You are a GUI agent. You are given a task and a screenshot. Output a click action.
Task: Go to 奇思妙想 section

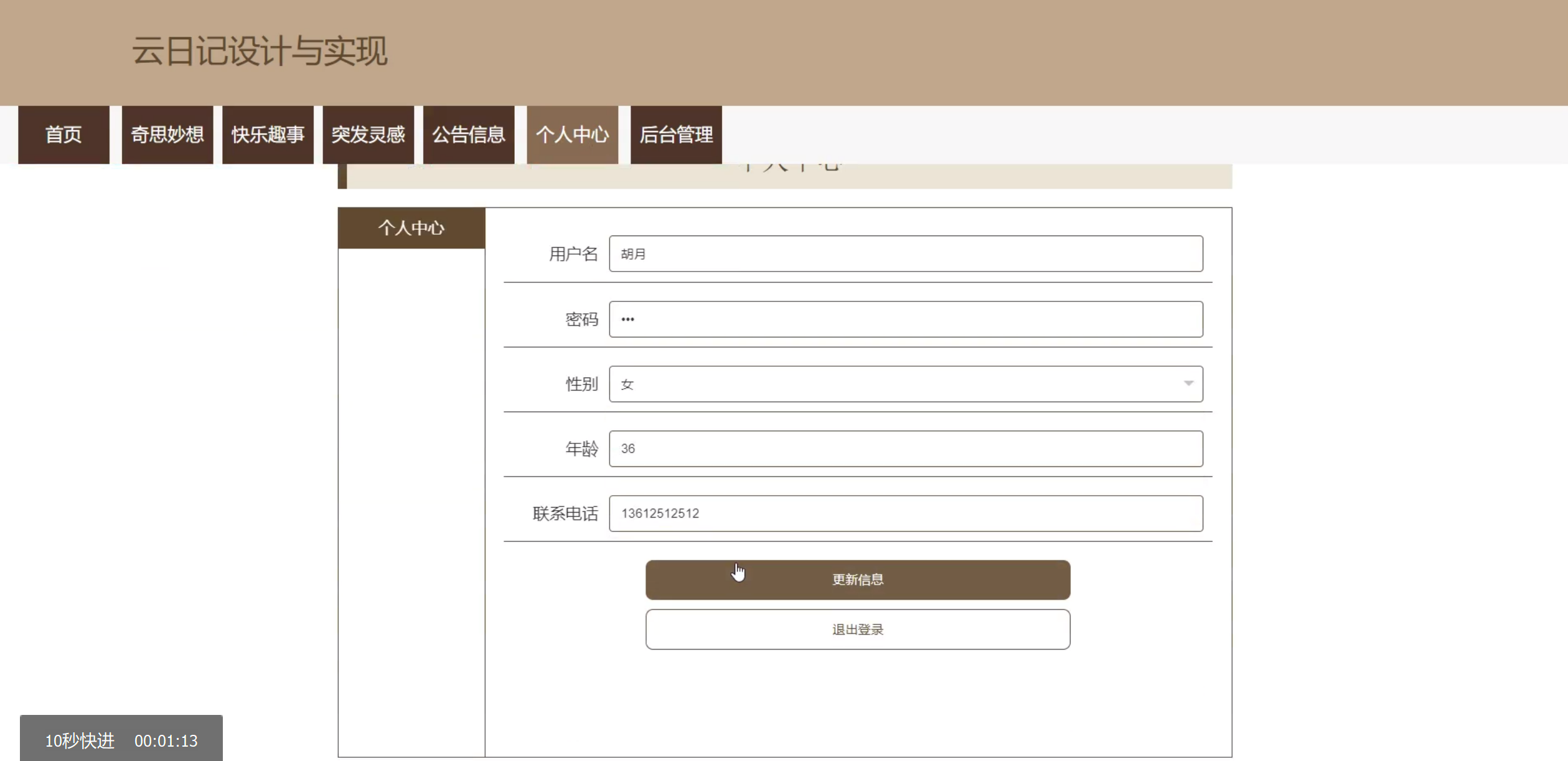tap(167, 135)
